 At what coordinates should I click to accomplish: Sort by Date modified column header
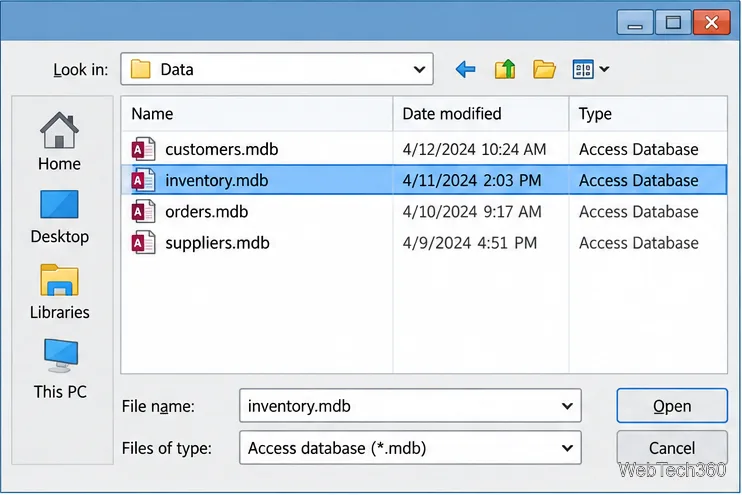pyautogui.click(x=481, y=114)
